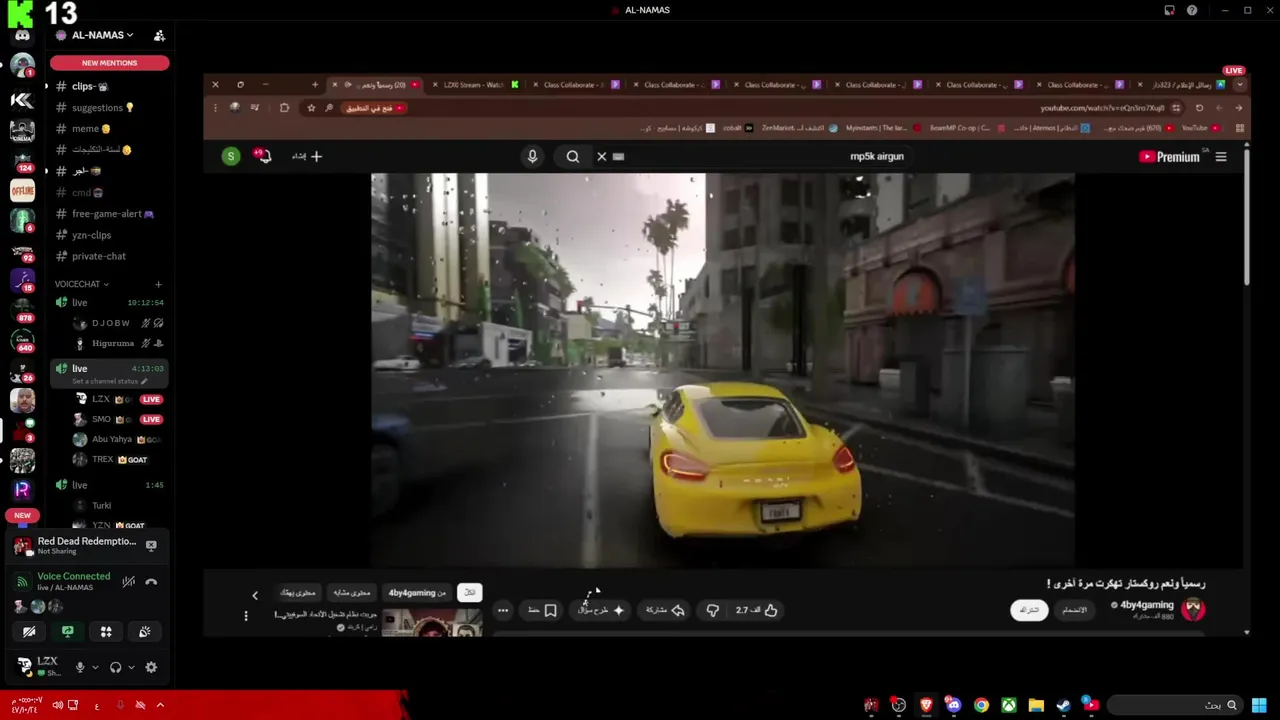Open the free-game-alert channel
Image resolution: width=1280 pixels, height=720 pixels.
(x=110, y=214)
